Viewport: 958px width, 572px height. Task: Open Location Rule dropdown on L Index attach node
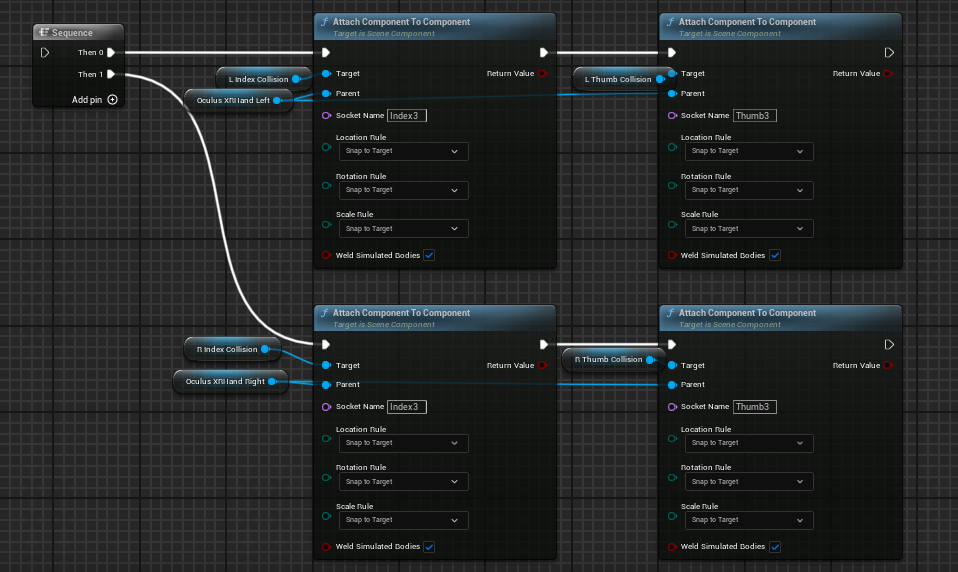point(403,151)
